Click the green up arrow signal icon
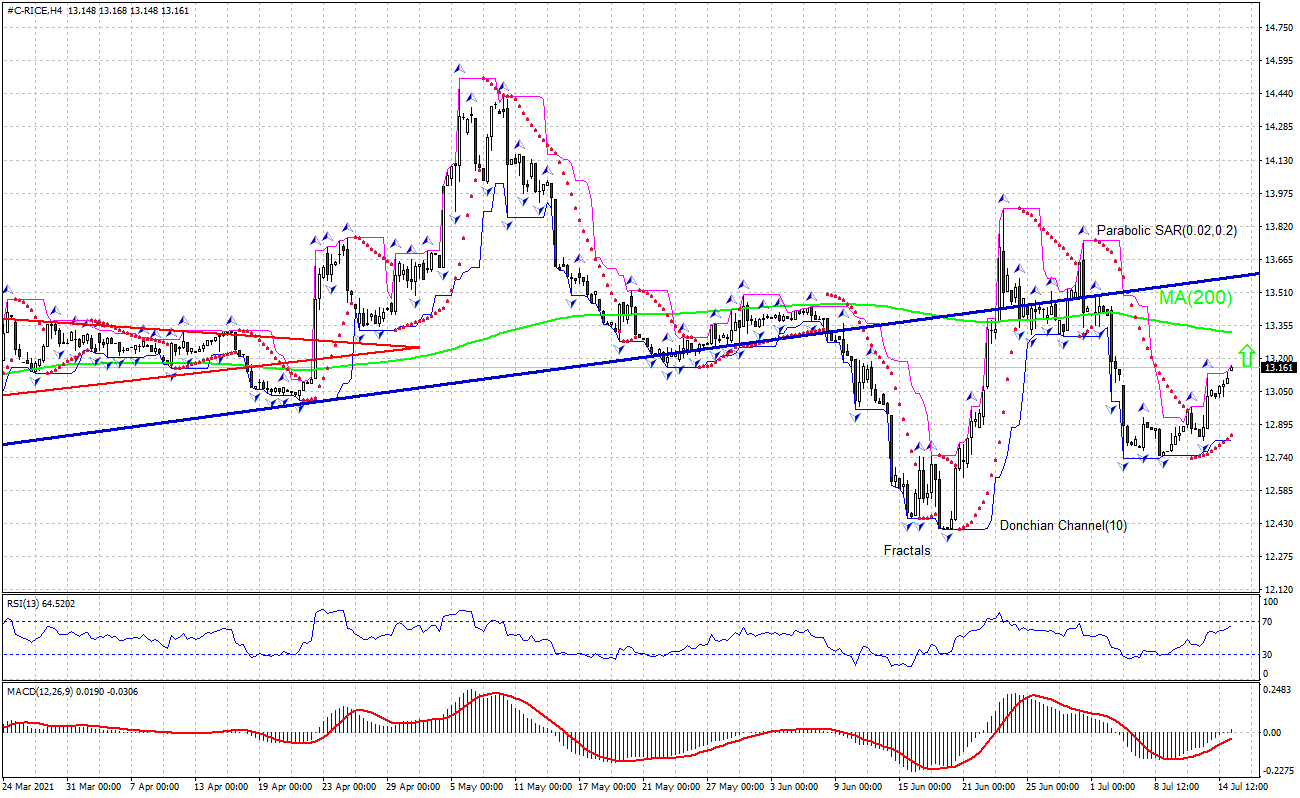1300x798 pixels. click(x=1246, y=354)
